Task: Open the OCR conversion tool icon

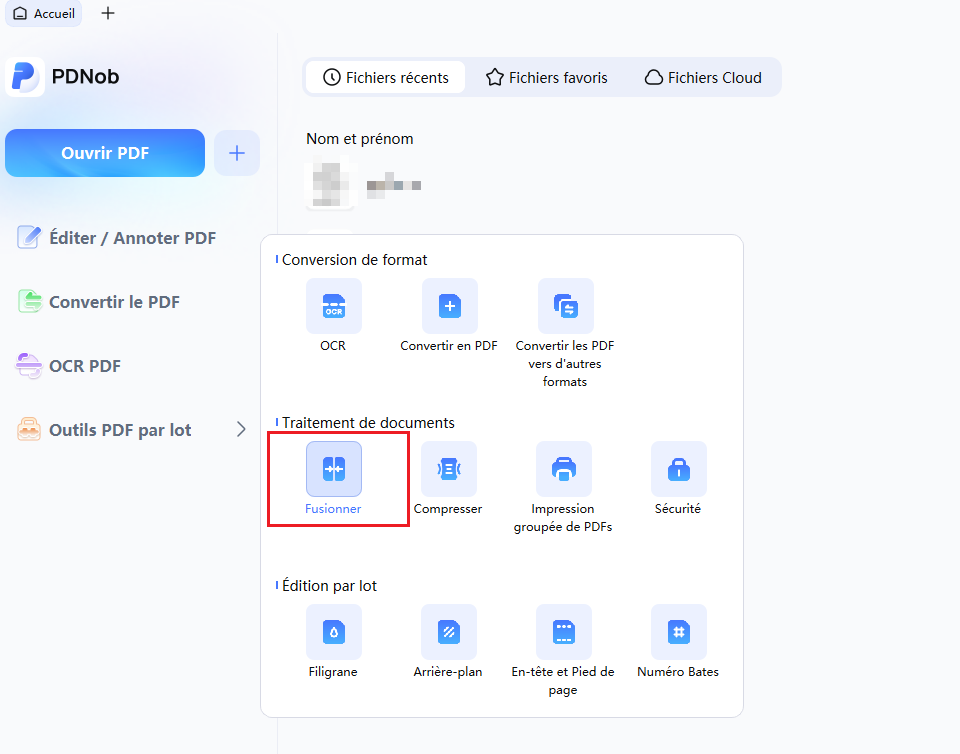Action: [x=334, y=305]
